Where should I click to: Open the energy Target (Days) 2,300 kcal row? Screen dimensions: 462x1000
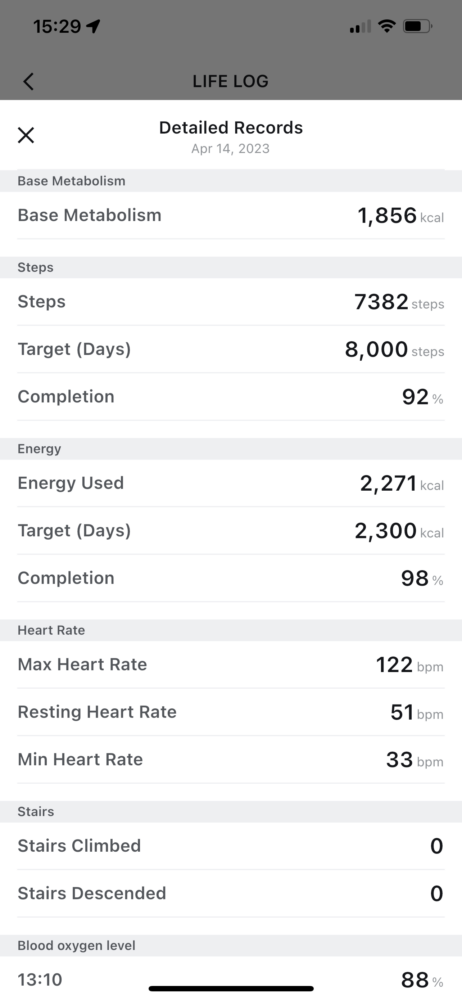[x=231, y=531]
